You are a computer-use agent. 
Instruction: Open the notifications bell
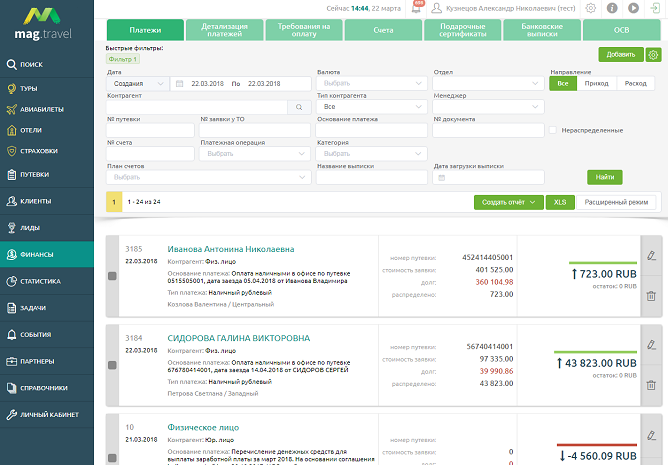pos(416,8)
